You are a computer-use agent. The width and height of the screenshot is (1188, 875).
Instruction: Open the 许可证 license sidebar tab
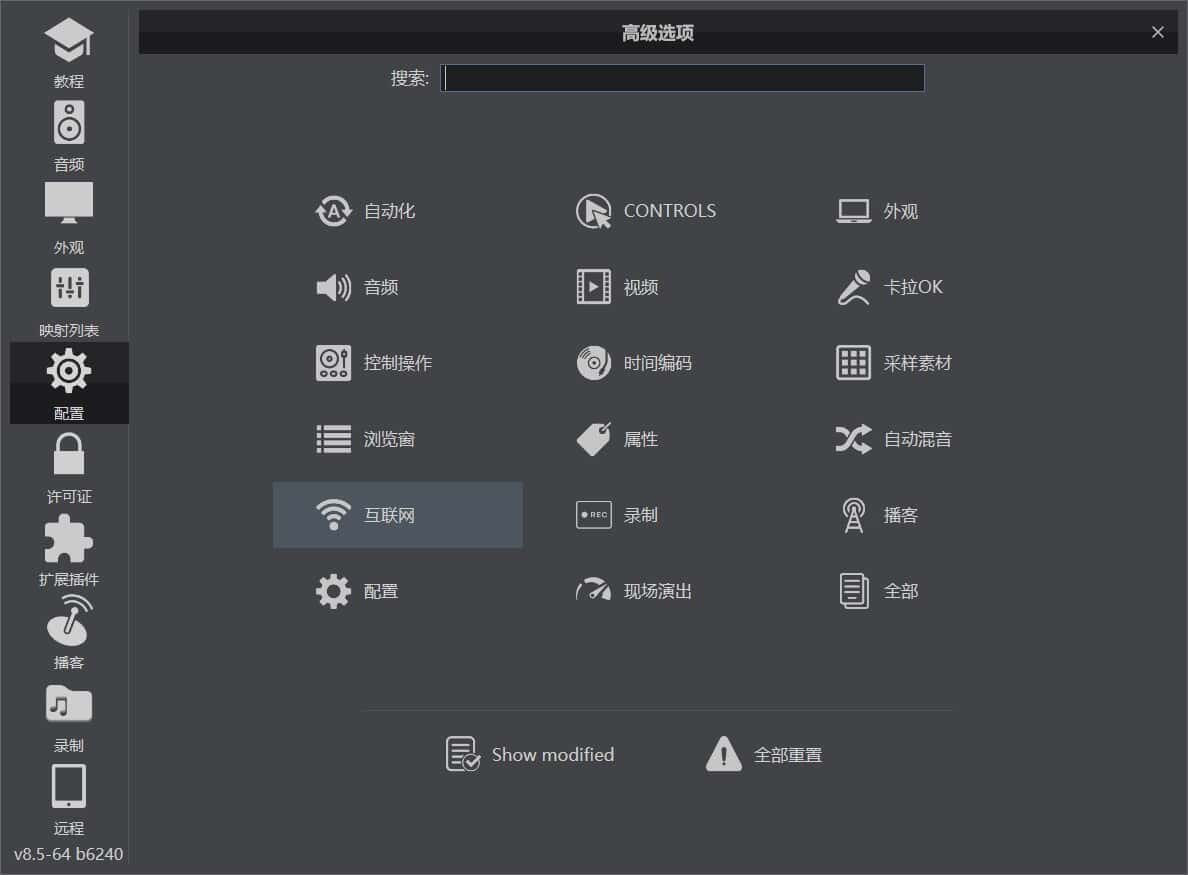tap(69, 467)
